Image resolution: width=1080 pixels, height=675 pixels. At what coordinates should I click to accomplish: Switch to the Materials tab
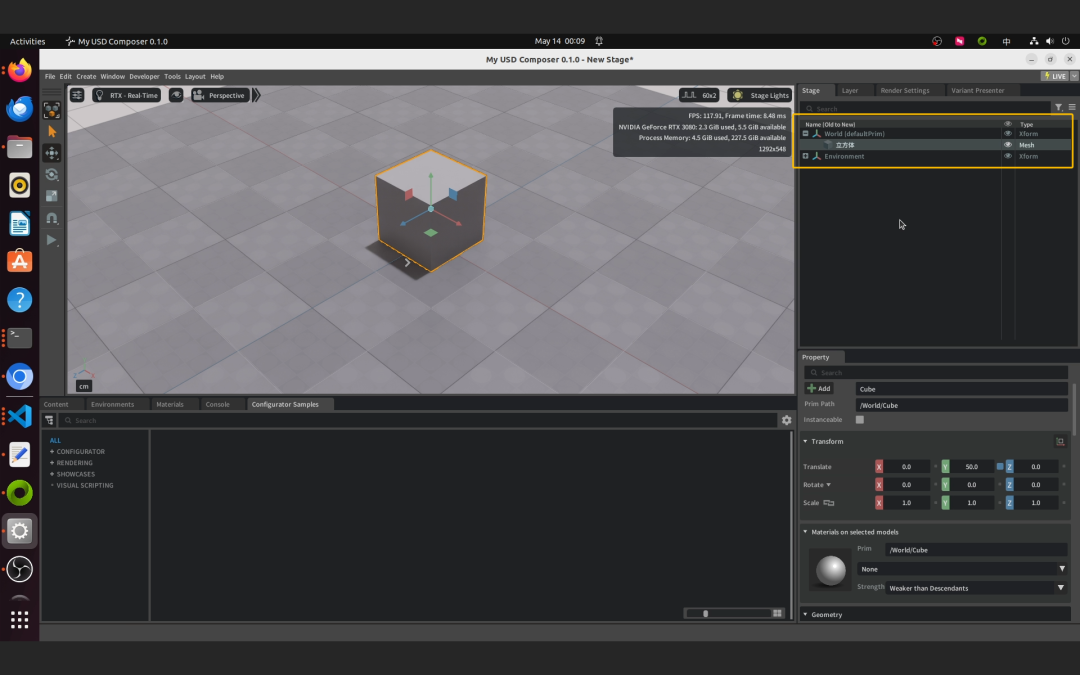coord(169,404)
